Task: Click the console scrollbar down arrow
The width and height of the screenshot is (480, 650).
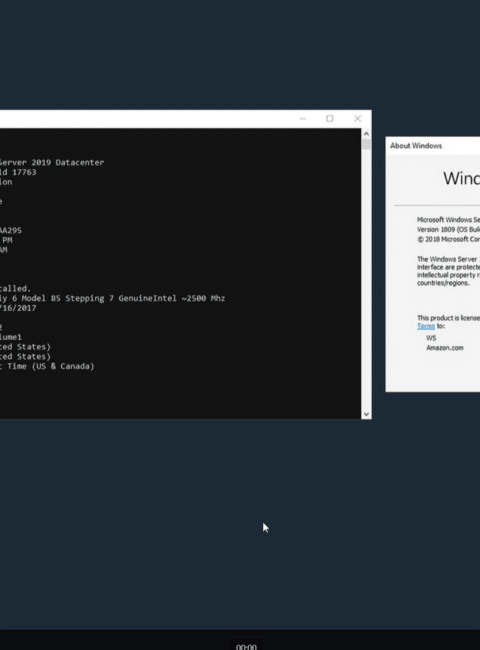Action: pos(366,414)
